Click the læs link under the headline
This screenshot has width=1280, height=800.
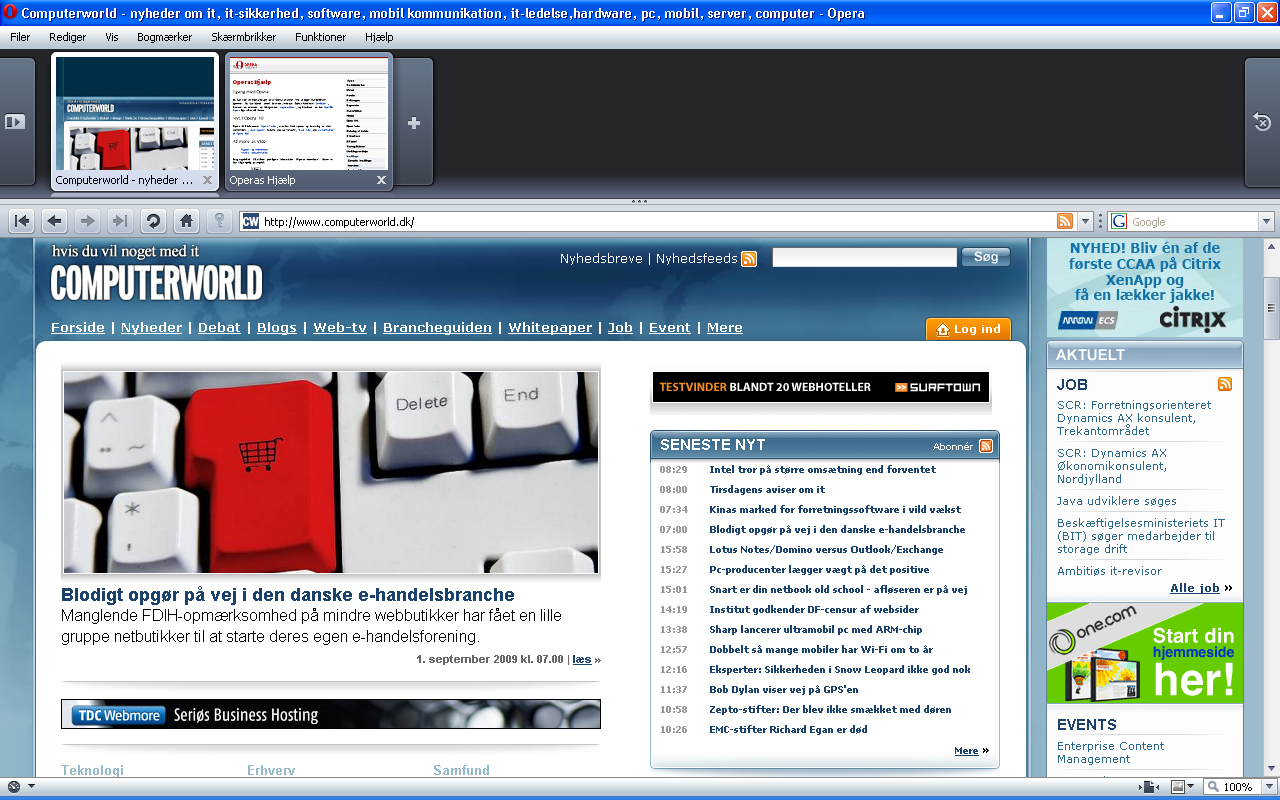(x=582, y=660)
